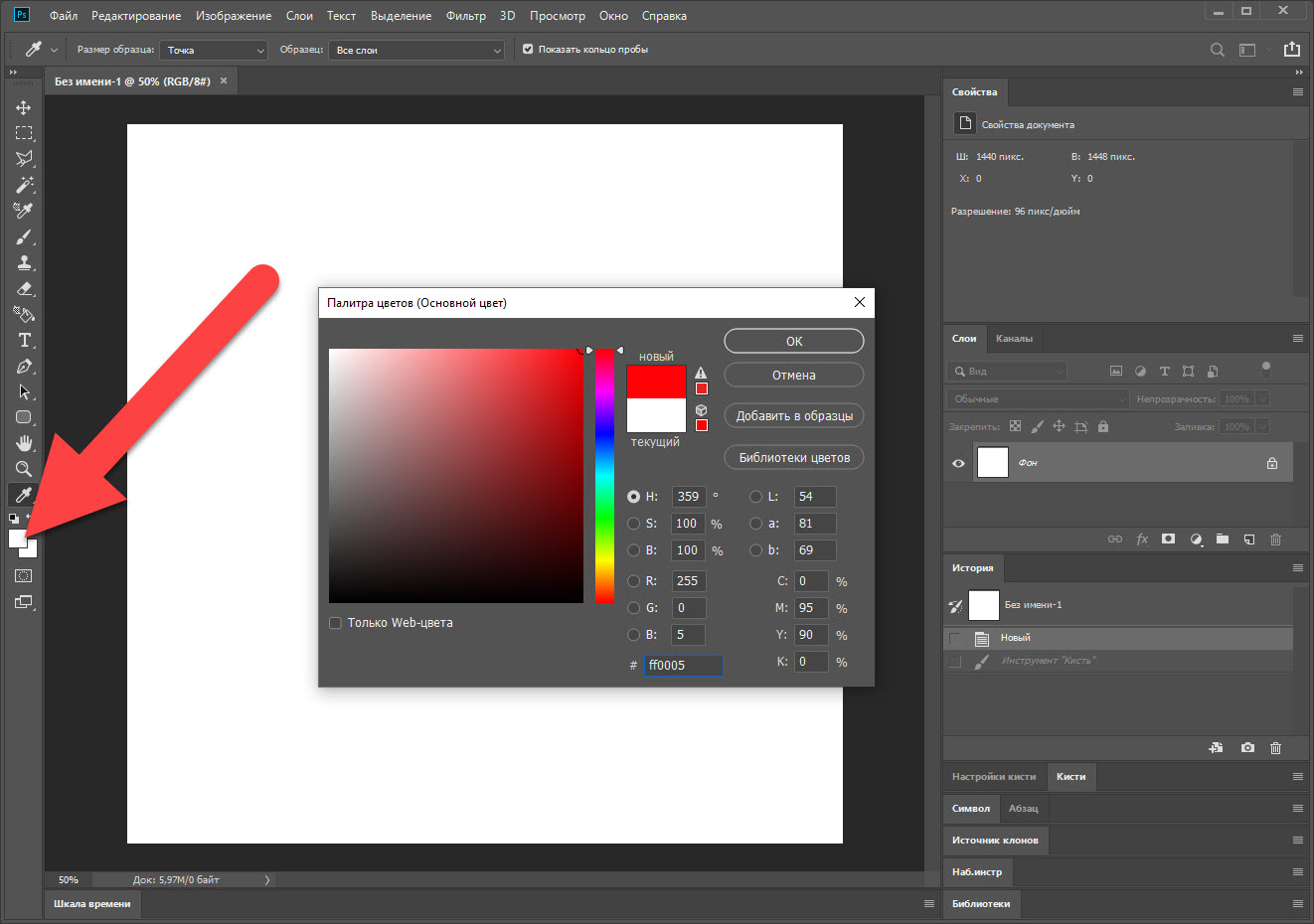
Task: Select the Lab a radio button
Action: point(756,524)
